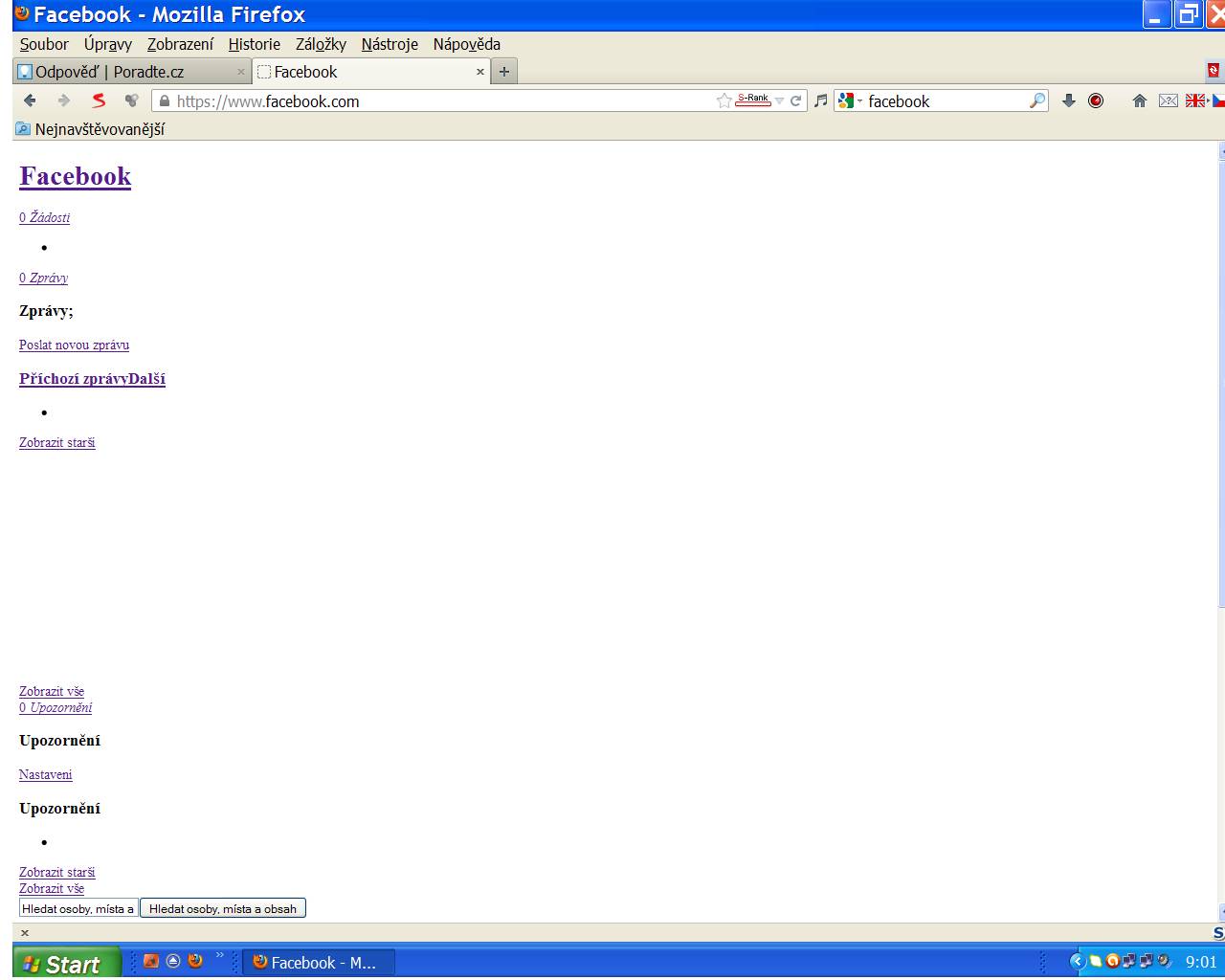Click the UK flag translation icon
Screen dimensions: 1225x980
(x=1195, y=100)
